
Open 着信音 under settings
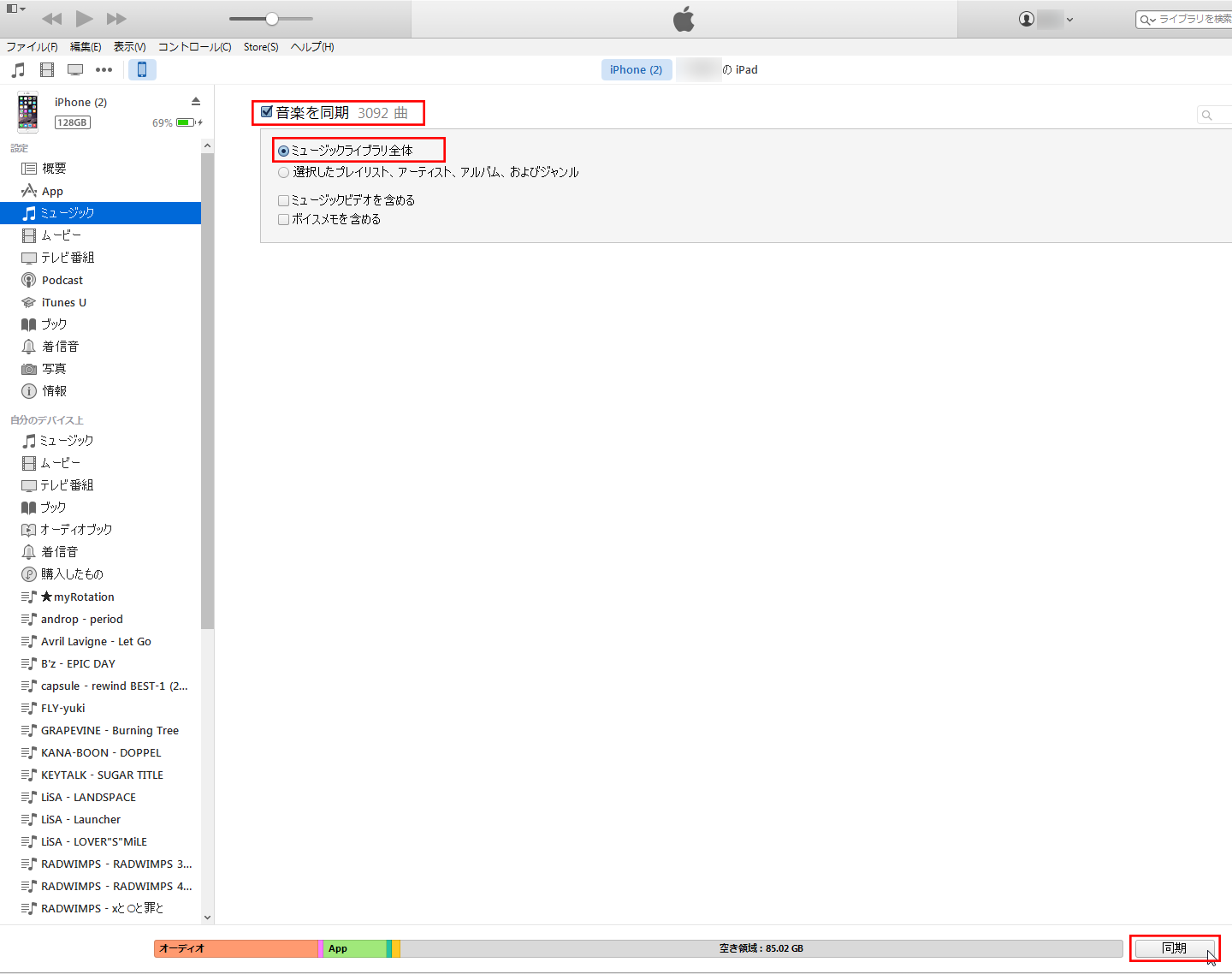[x=100, y=347]
